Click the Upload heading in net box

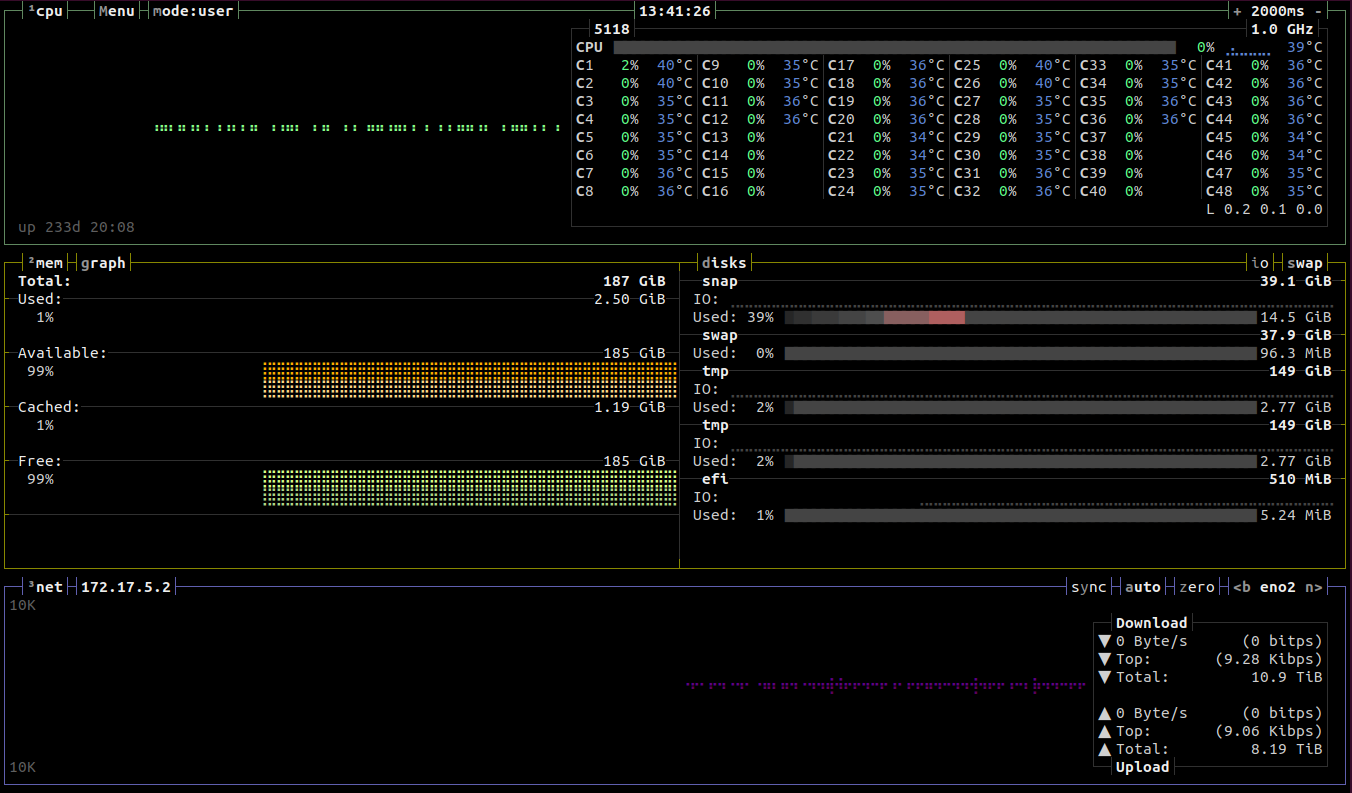pyautogui.click(x=1143, y=767)
